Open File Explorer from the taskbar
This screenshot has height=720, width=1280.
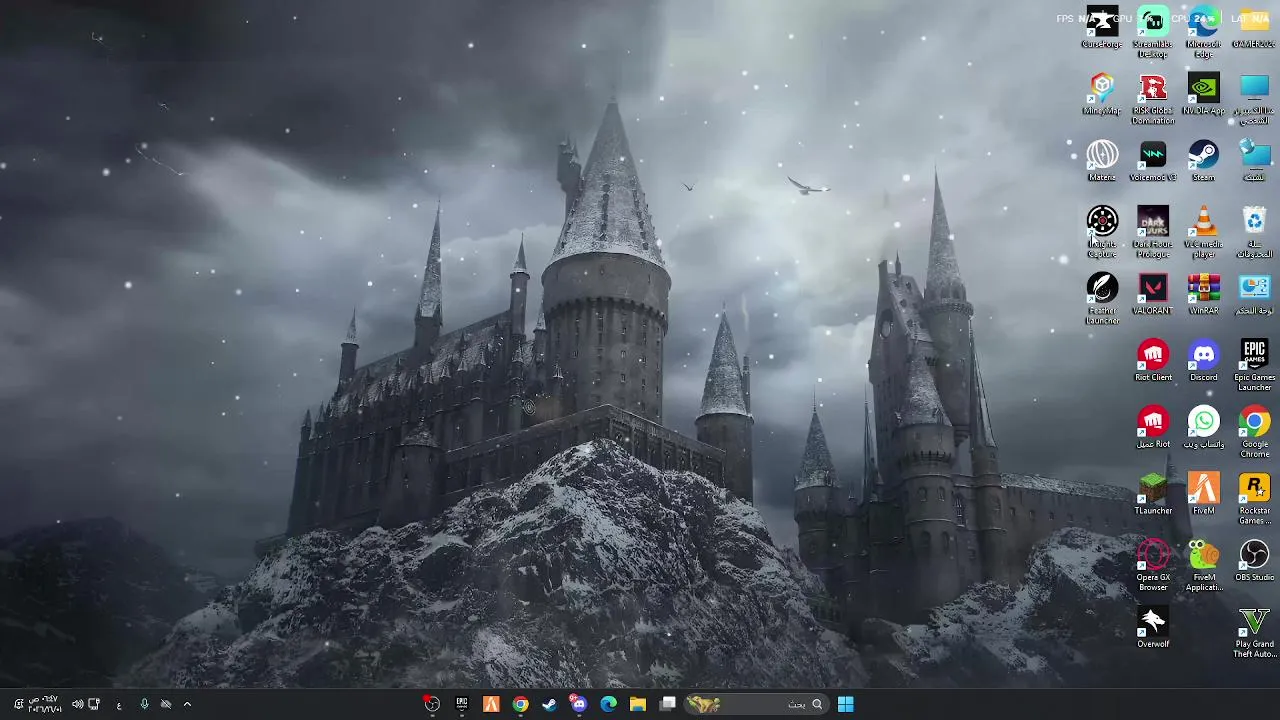tap(637, 704)
